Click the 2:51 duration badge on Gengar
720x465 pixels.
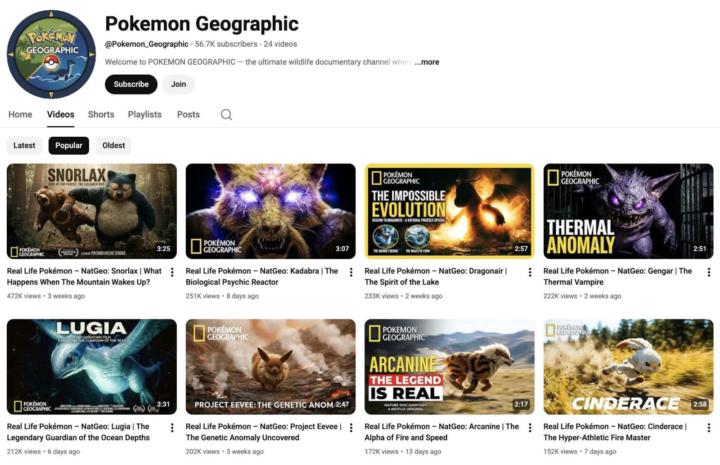(700, 249)
